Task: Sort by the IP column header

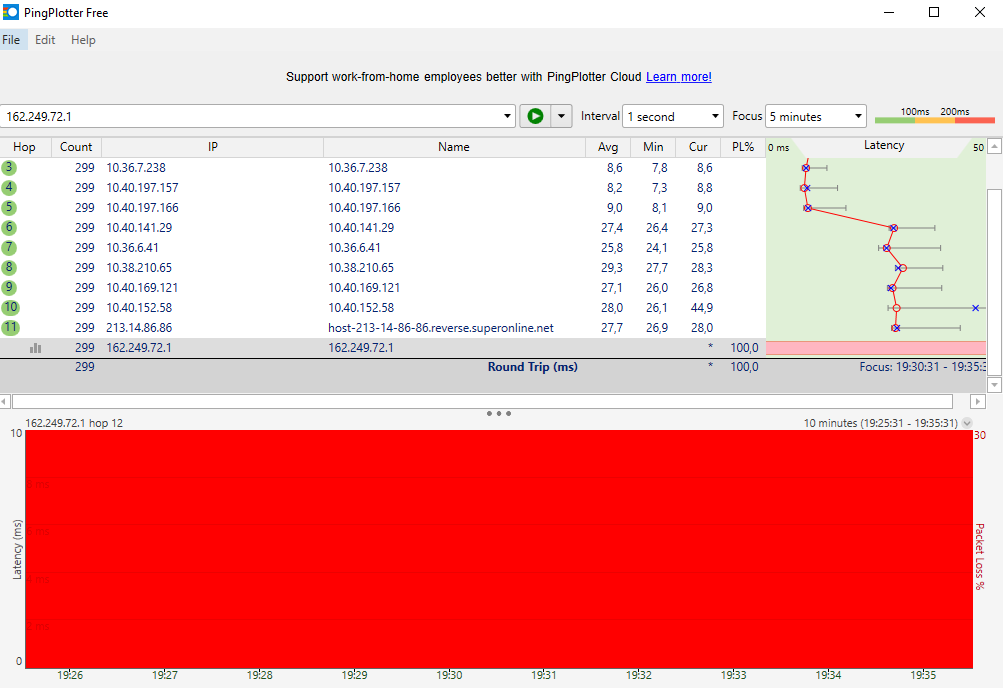Action: 212,147
